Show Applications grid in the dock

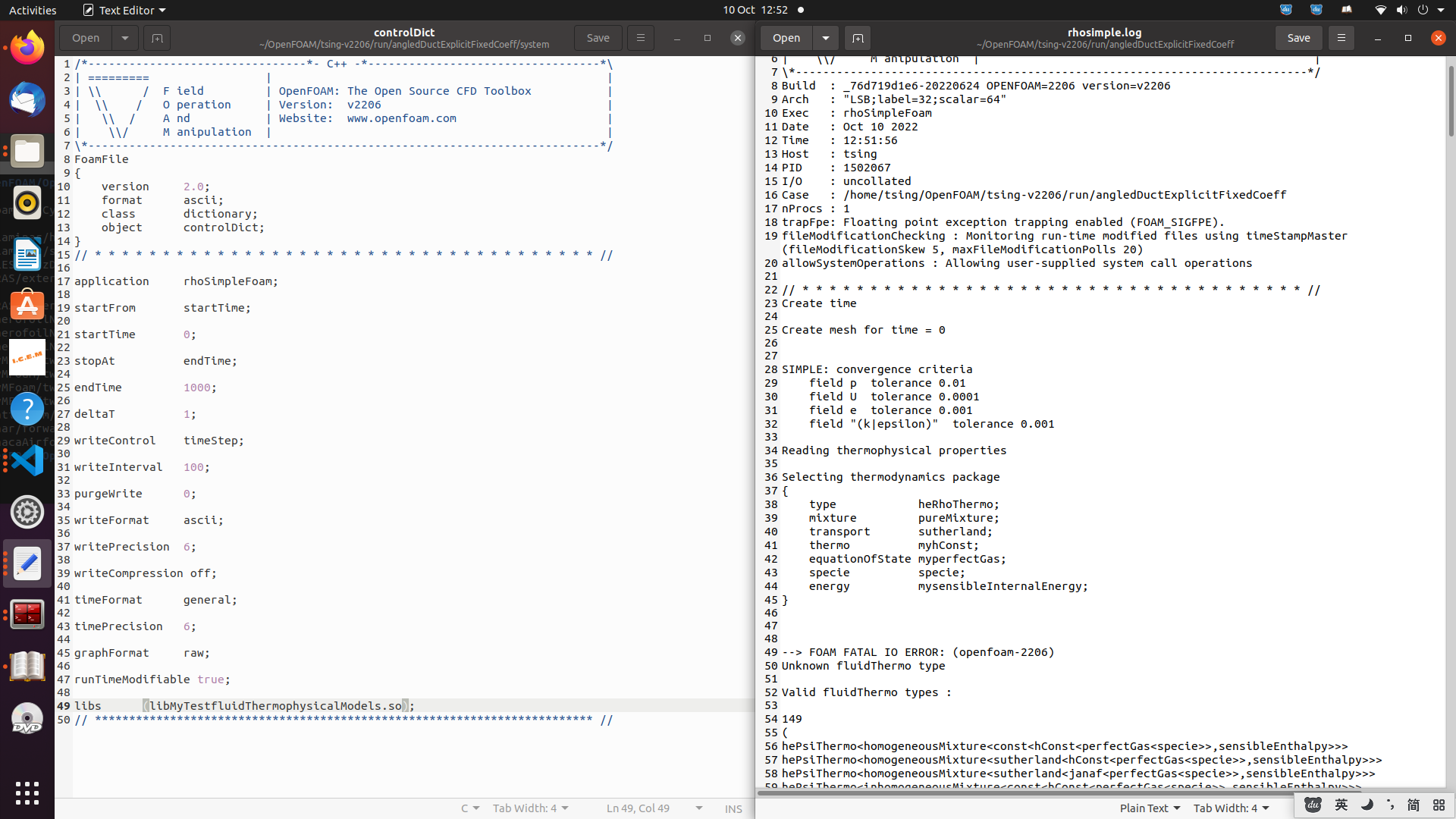[27, 793]
